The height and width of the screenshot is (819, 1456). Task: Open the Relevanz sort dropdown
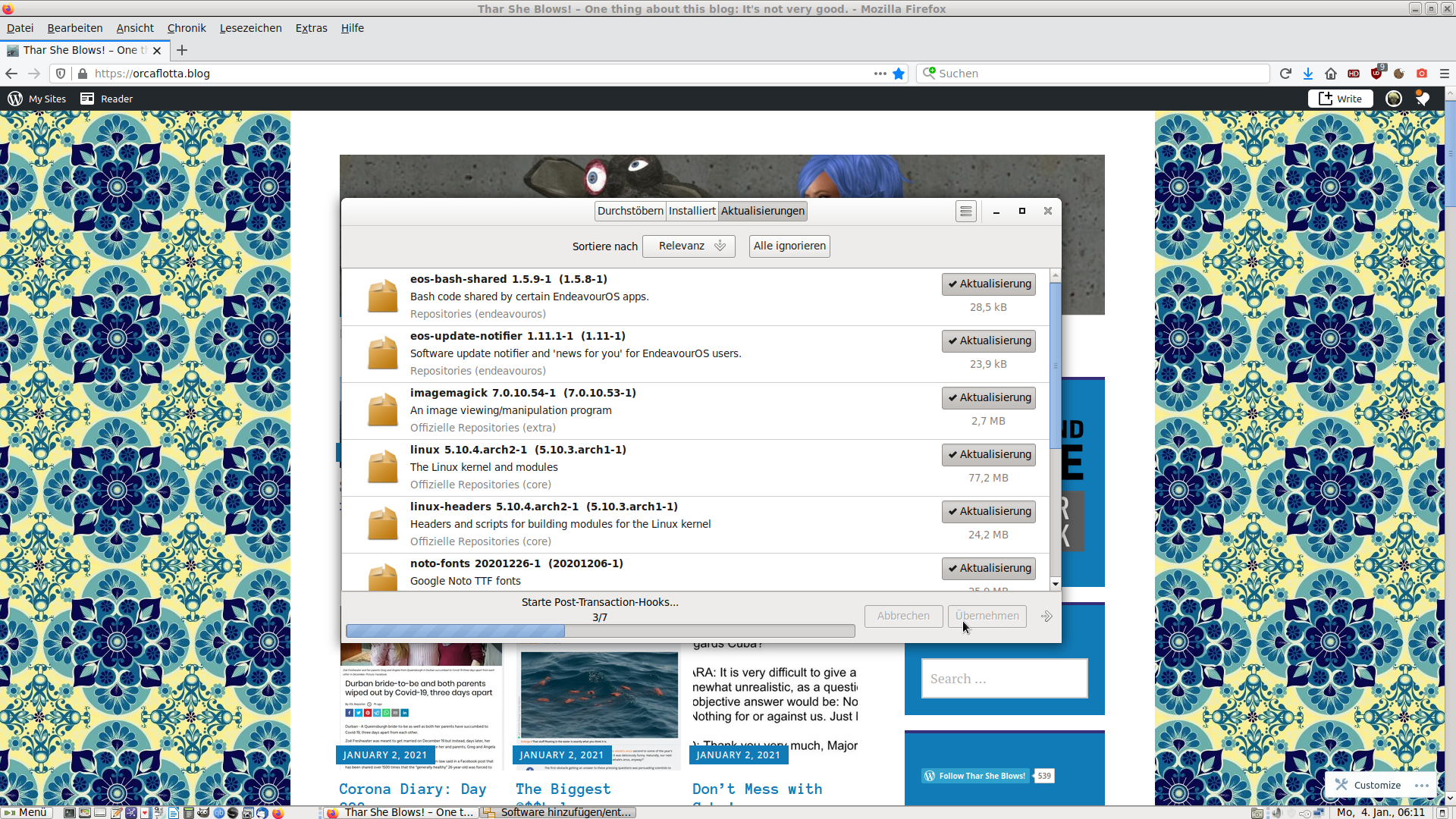(689, 246)
